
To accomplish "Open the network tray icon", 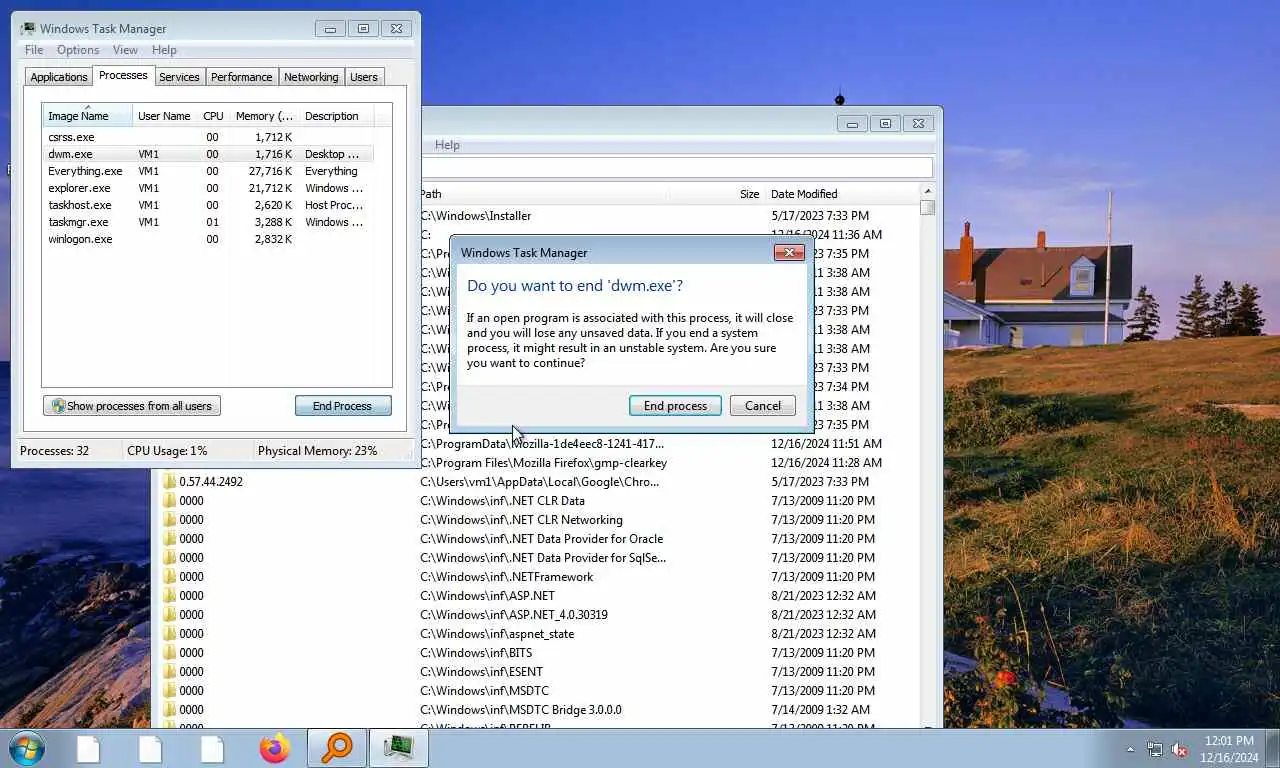I will point(1155,749).
